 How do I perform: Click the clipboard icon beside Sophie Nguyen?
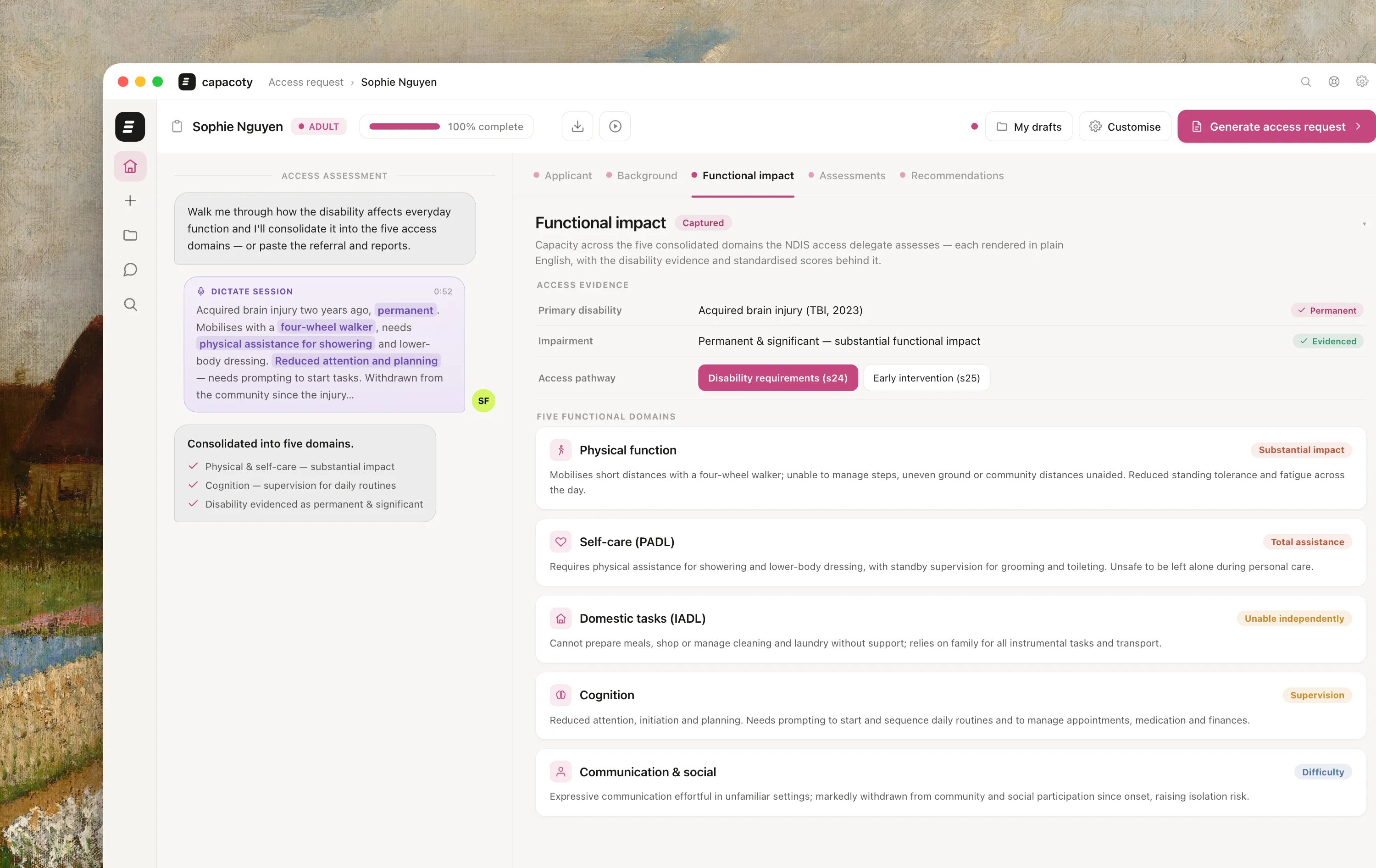177,126
